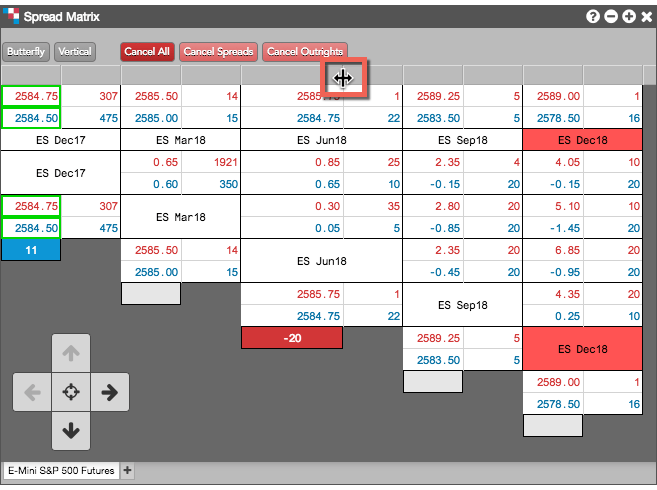Click the red ES Dec18 column header

click(582, 140)
